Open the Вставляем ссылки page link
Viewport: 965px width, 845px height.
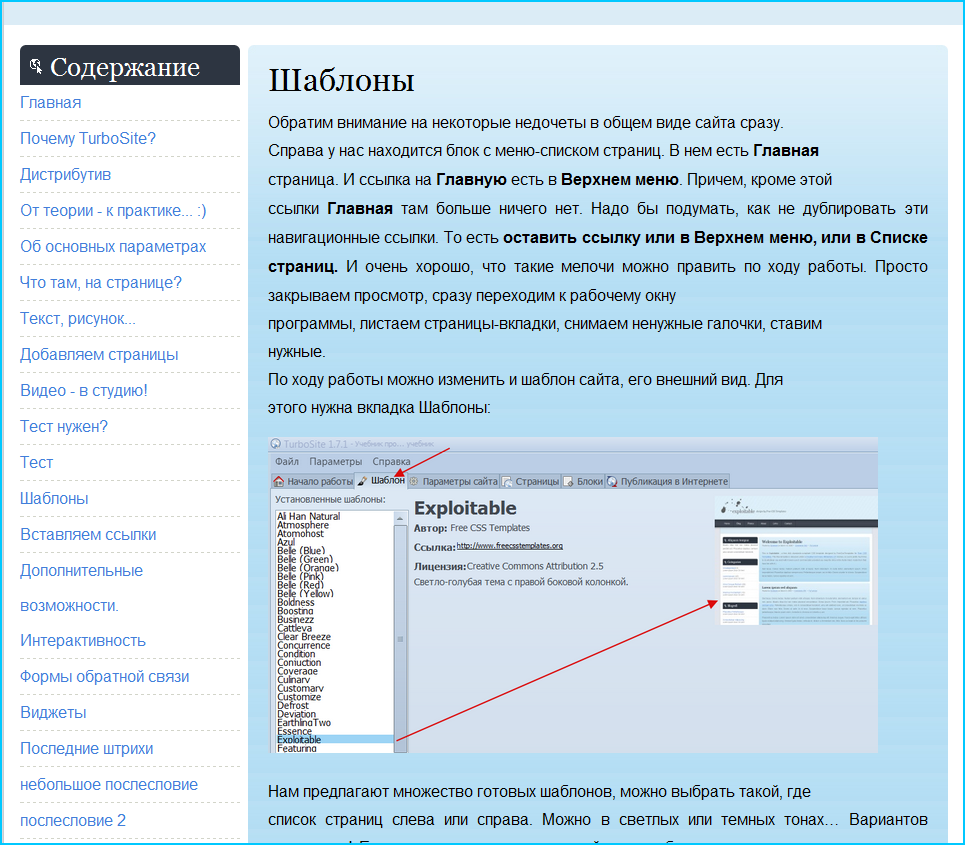[x=88, y=535]
